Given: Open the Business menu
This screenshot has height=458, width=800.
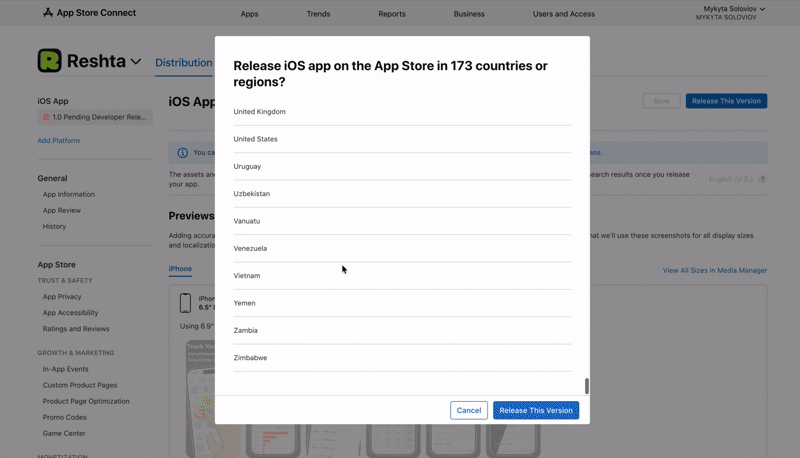Looking at the screenshot, I should pos(469,14).
